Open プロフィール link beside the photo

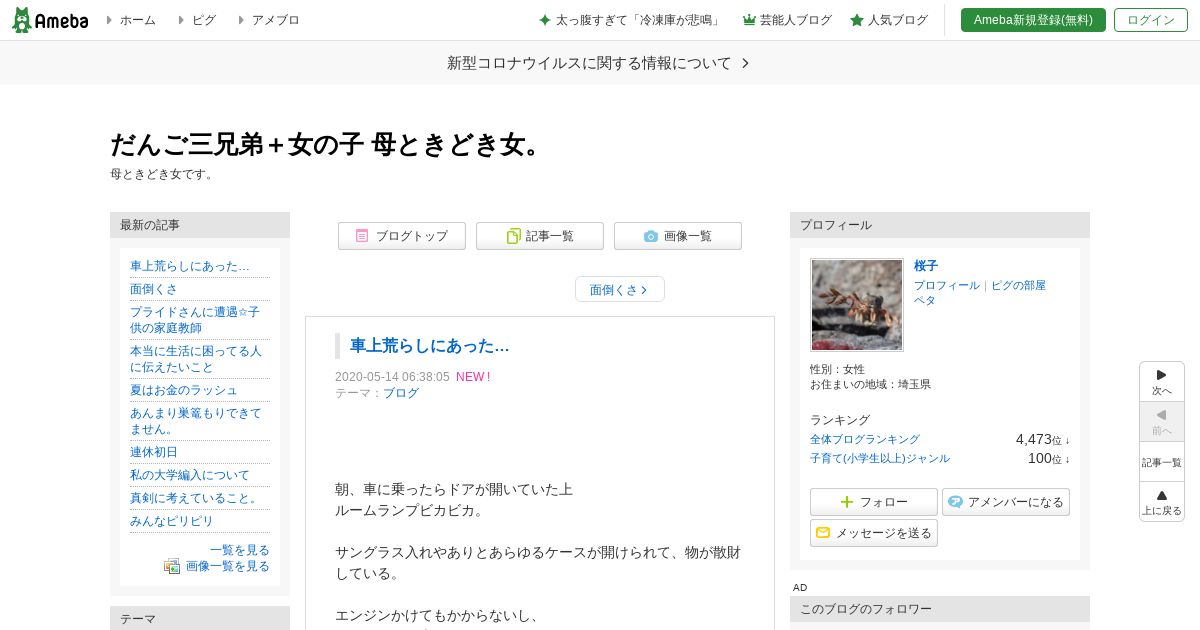[x=947, y=285]
